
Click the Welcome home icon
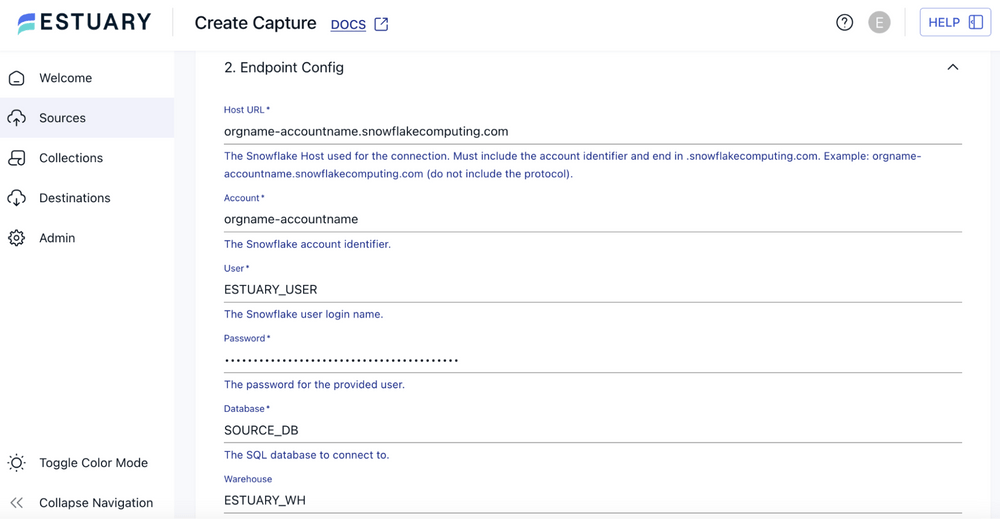click(17, 78)
